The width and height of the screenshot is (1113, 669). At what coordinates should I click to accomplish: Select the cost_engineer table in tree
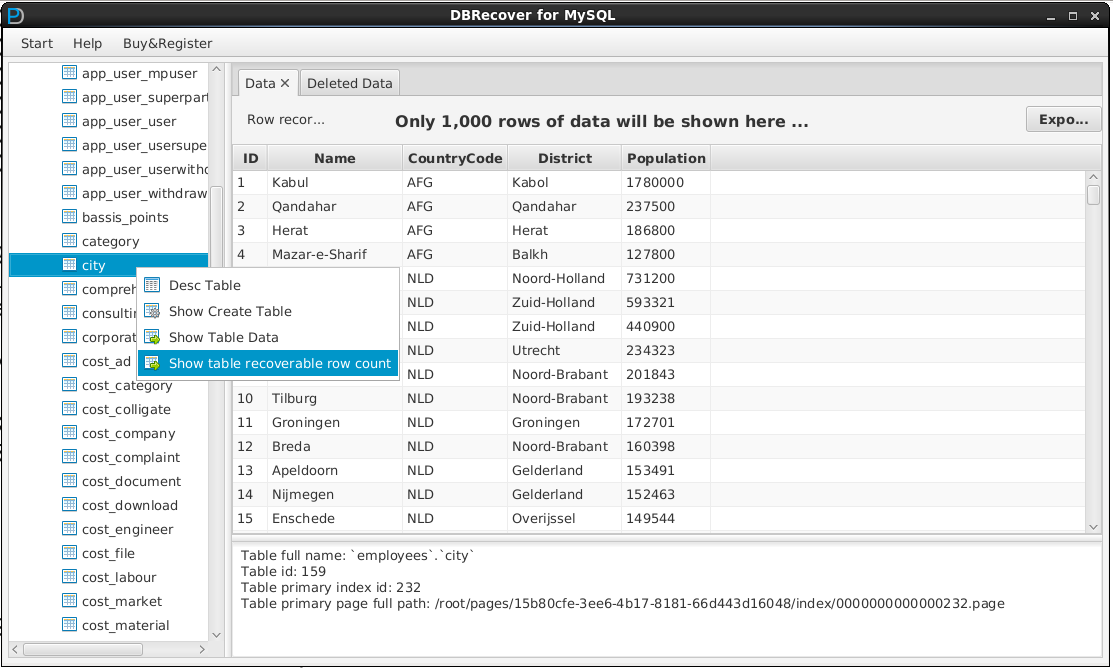click(x=127, y=529)
